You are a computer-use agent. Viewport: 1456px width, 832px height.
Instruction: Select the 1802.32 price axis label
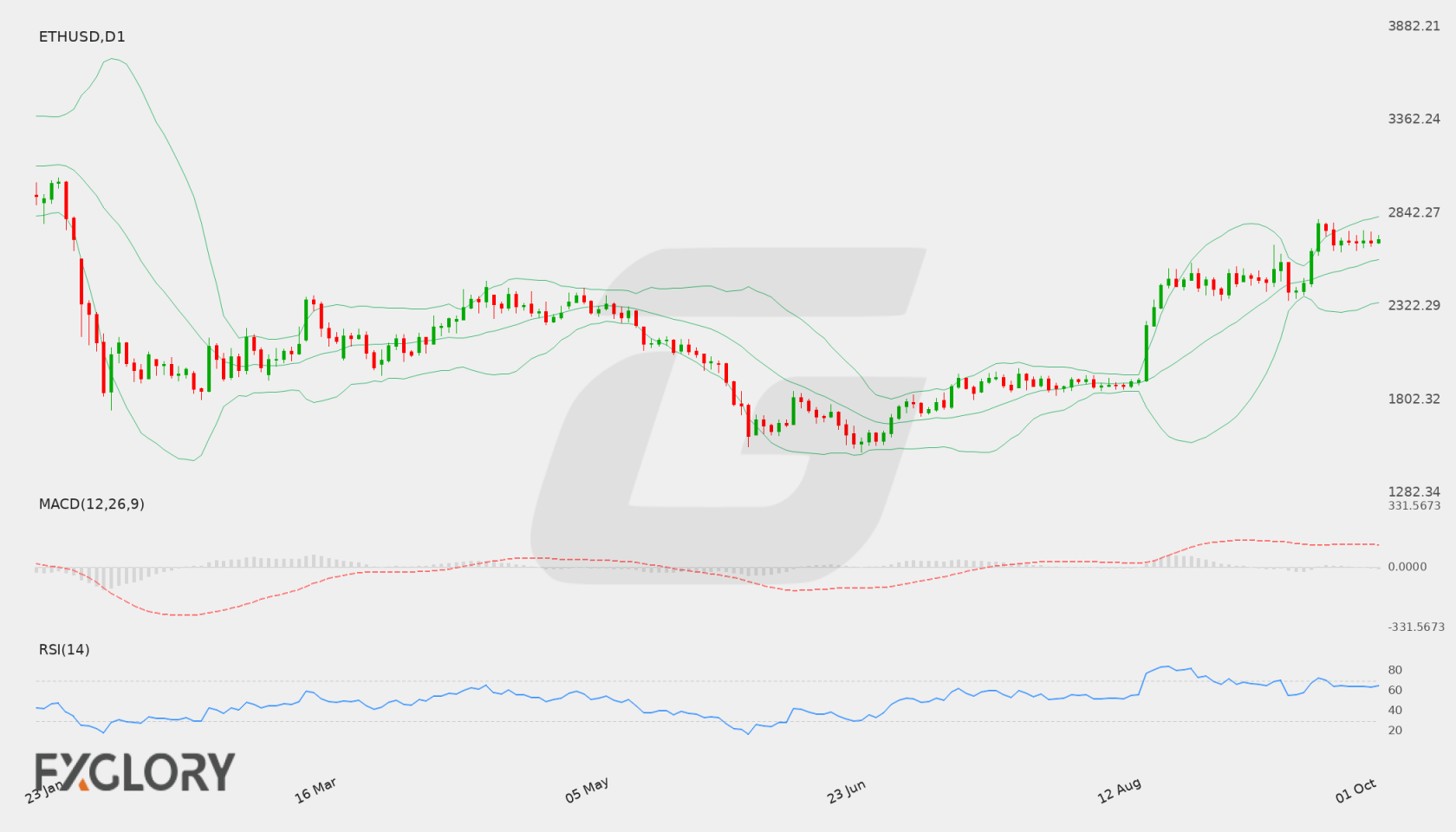[1414, 399]
